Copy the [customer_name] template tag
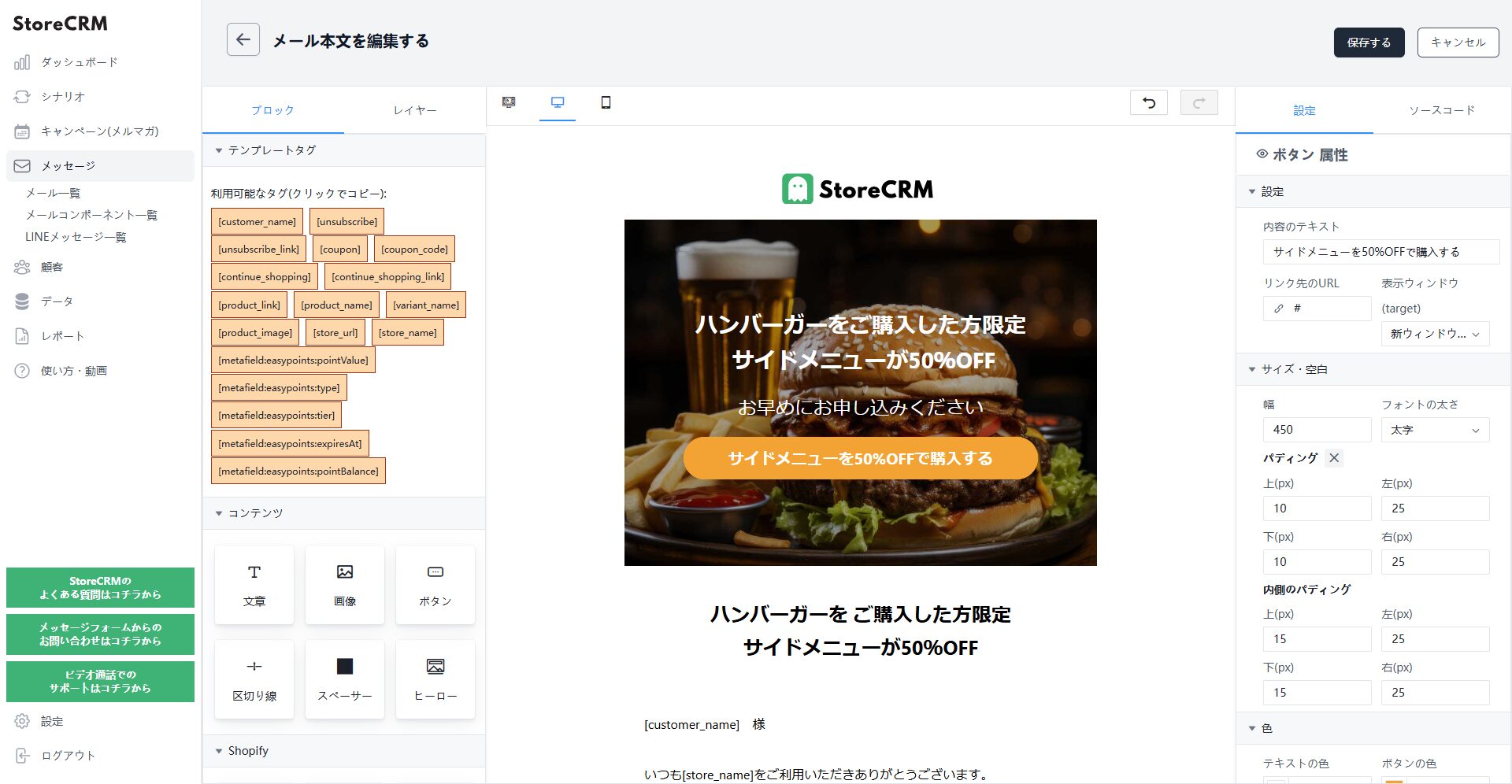Viewport: 1512px width, 784px height. tap(257, 221)
